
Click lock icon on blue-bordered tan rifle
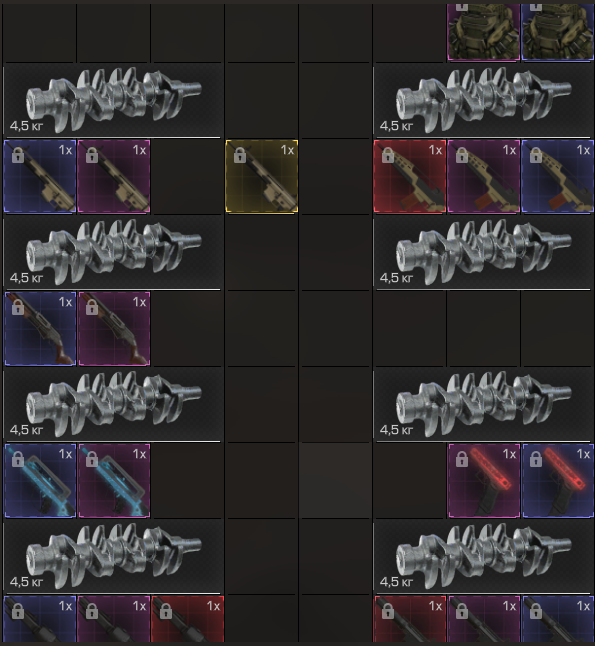click(x=18, y=156)
